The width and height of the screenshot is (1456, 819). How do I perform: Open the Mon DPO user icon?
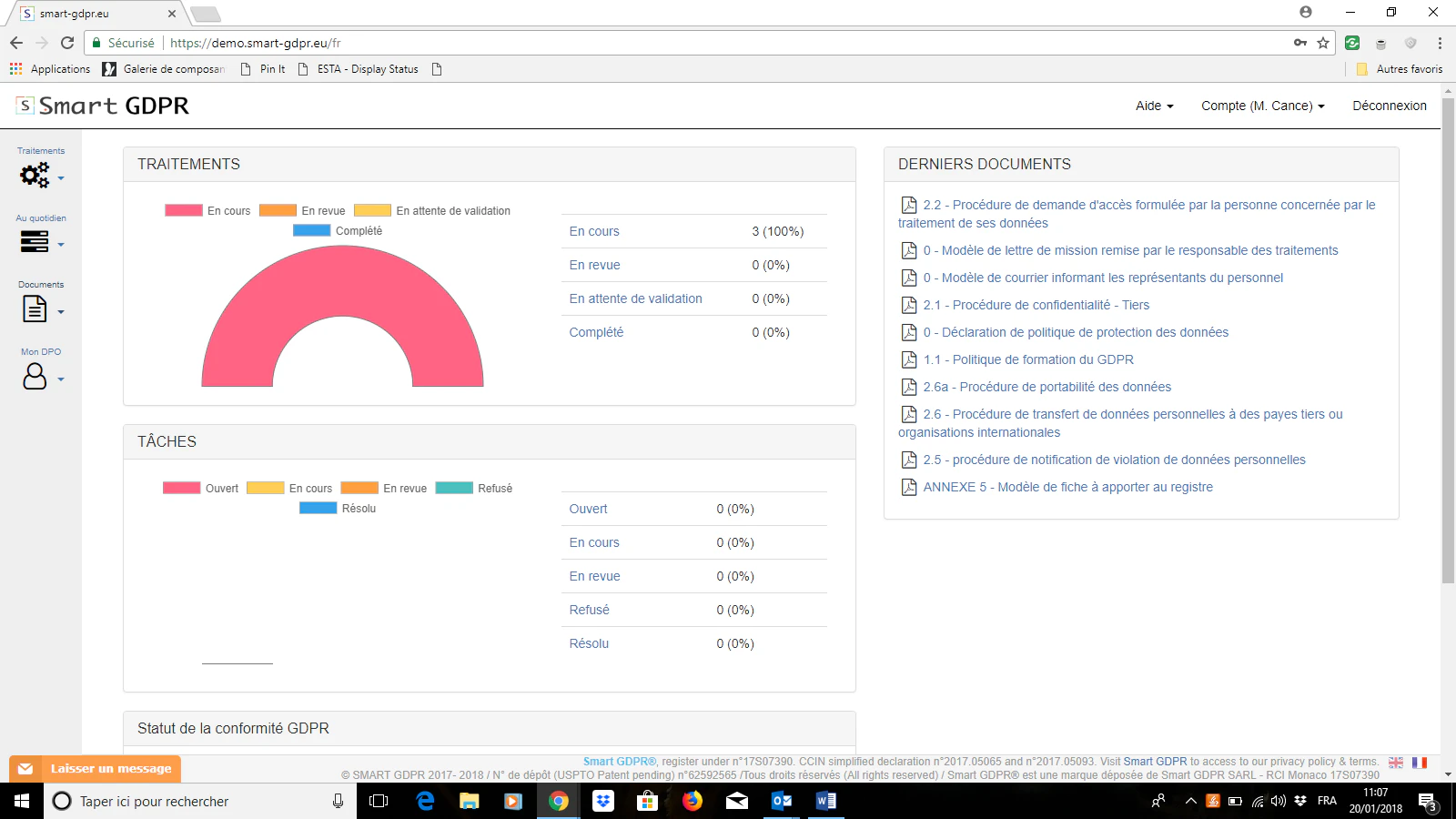(35, 376)
